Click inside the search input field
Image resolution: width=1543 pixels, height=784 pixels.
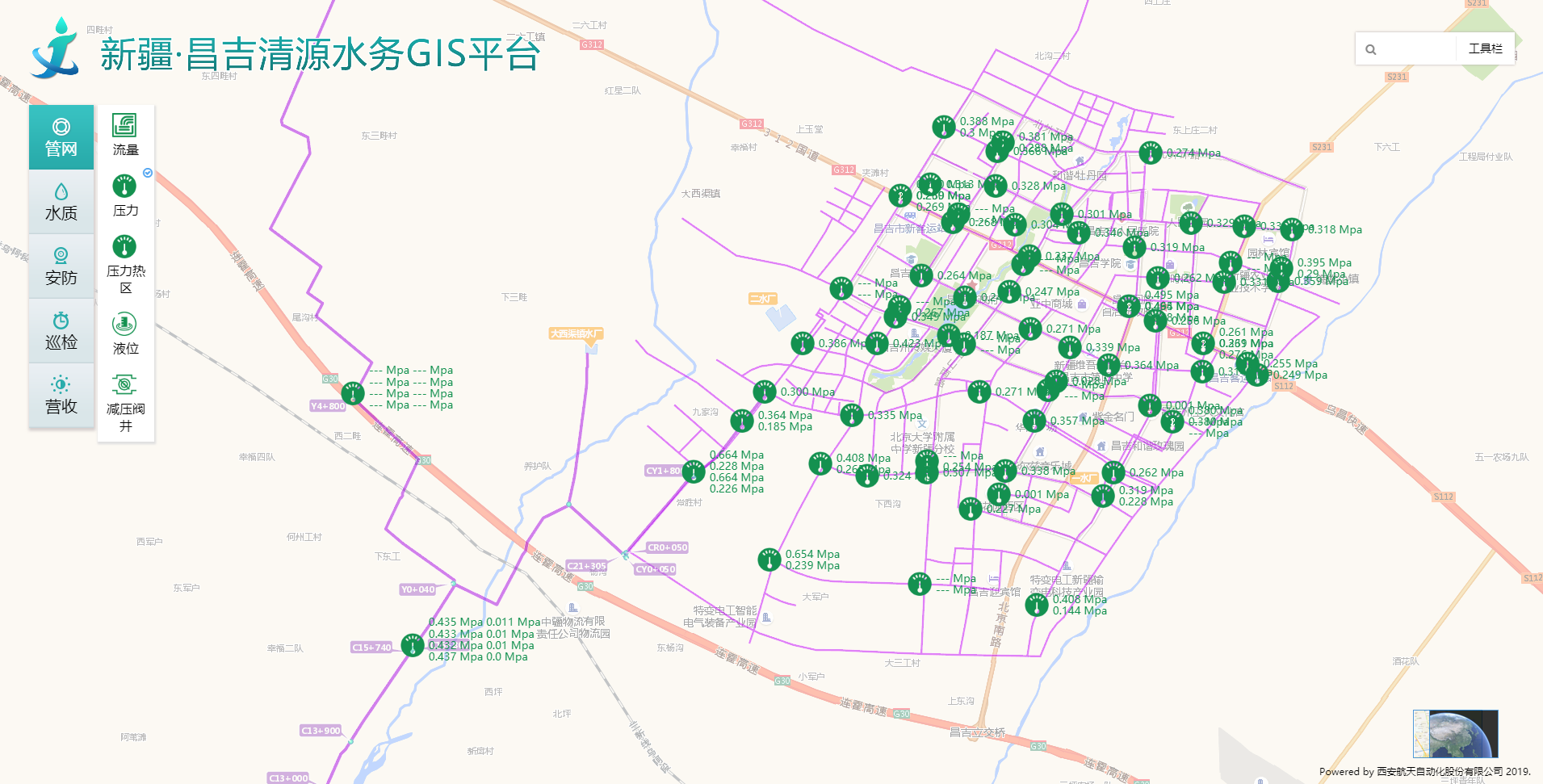[x=1417, y=49]
